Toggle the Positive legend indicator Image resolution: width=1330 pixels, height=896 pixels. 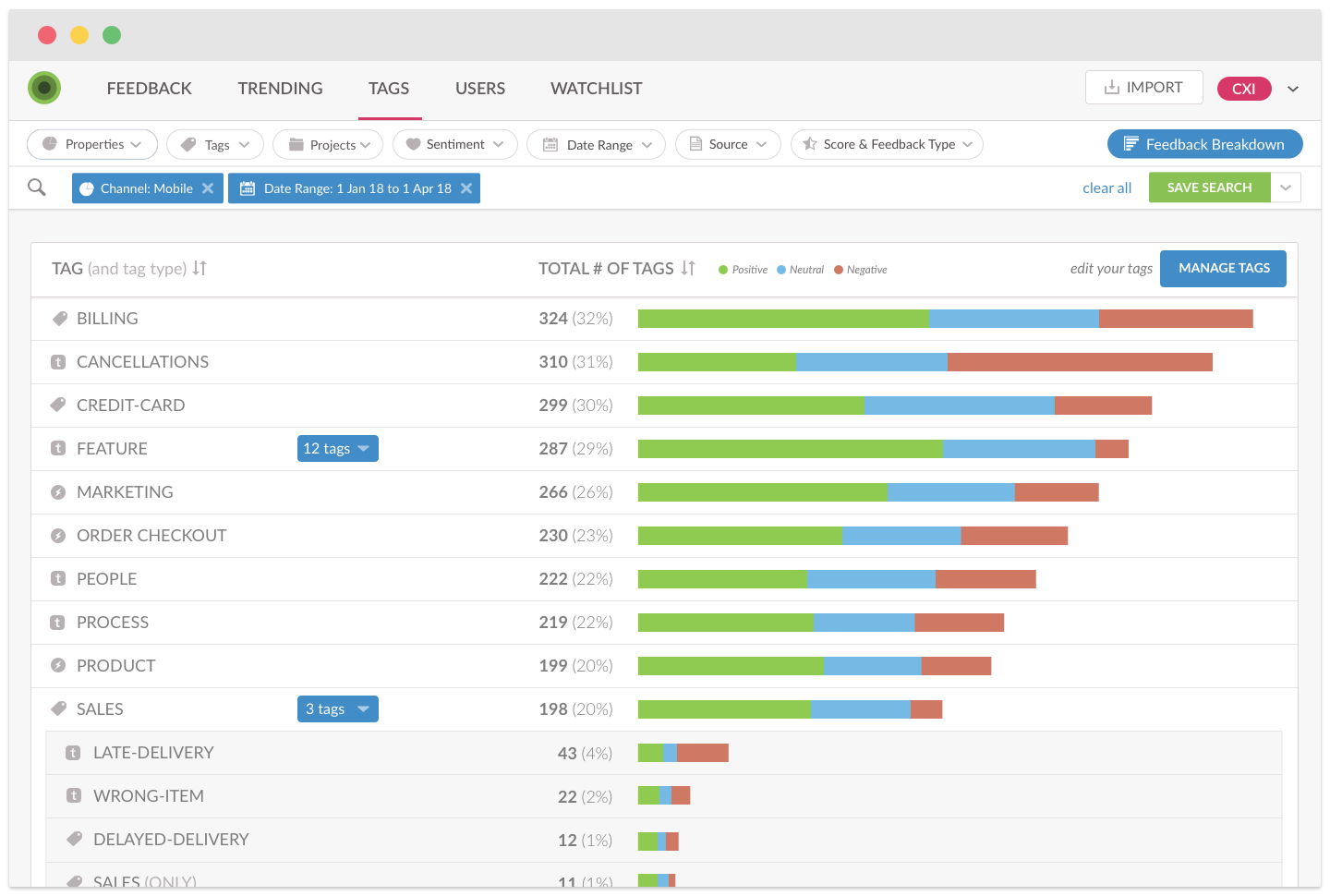[721, 270]
